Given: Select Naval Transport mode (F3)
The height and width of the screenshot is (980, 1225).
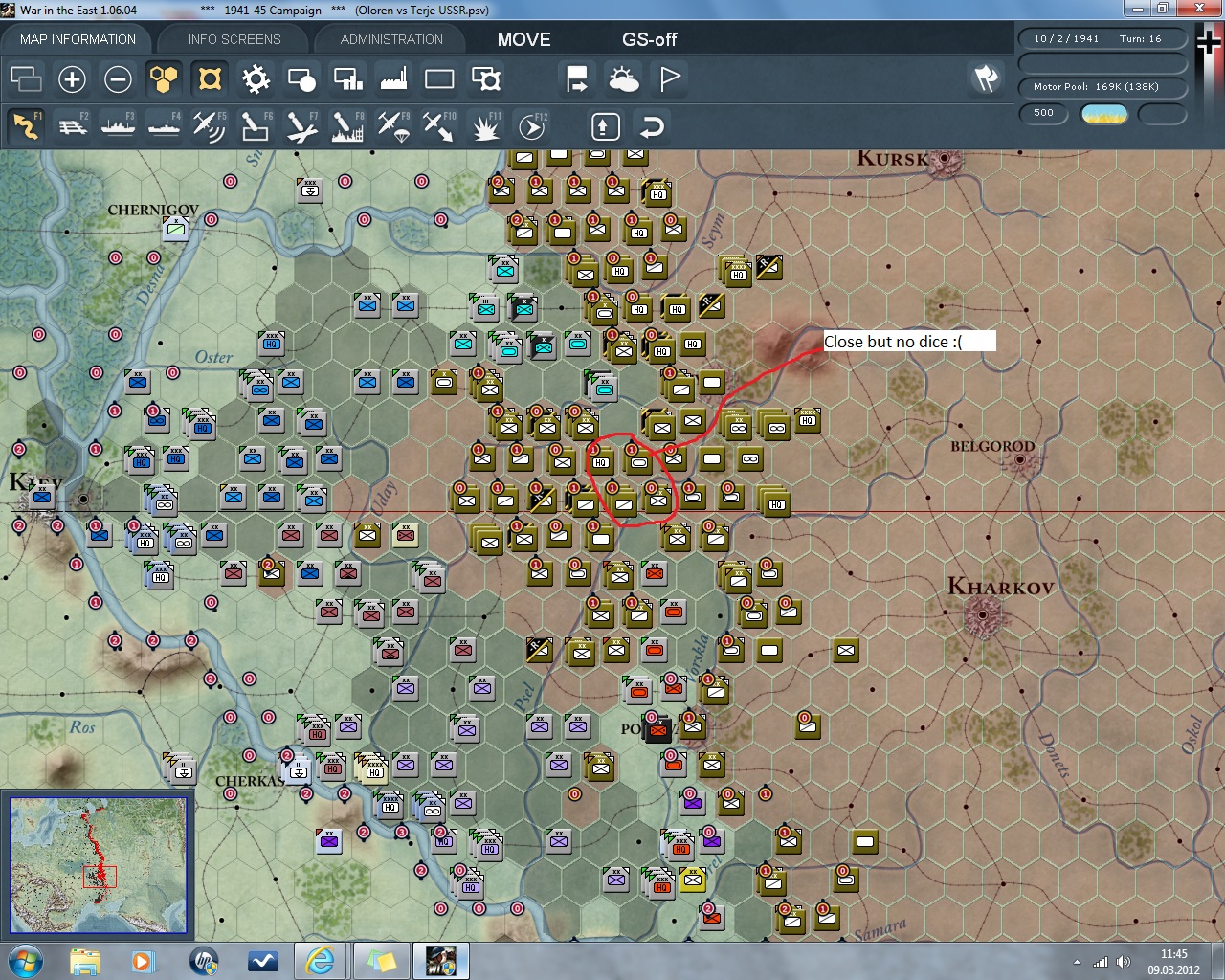Looking at the screenshot, I should click(x=119, y=126).
